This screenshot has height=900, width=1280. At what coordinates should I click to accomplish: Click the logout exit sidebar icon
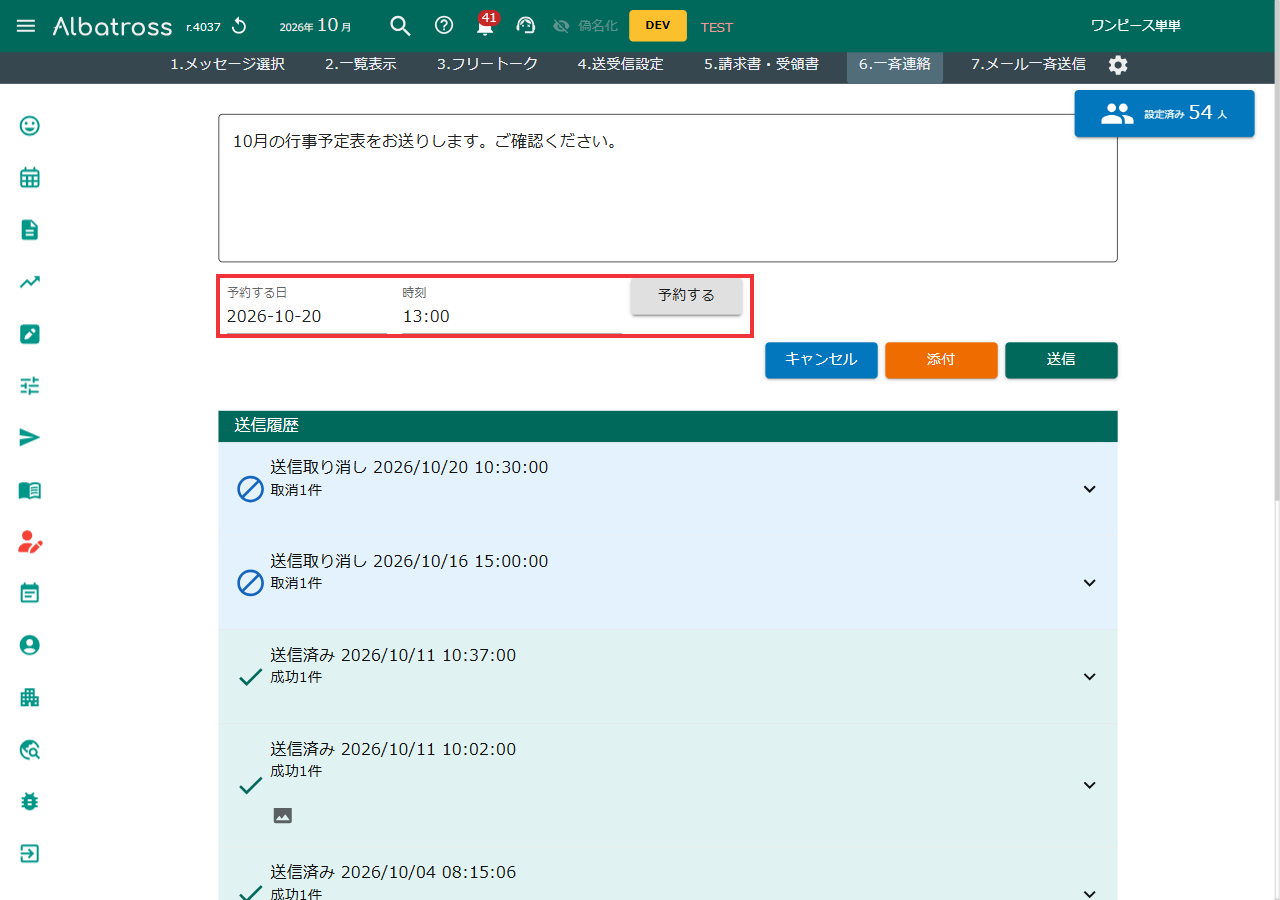[x=30, y=854]
